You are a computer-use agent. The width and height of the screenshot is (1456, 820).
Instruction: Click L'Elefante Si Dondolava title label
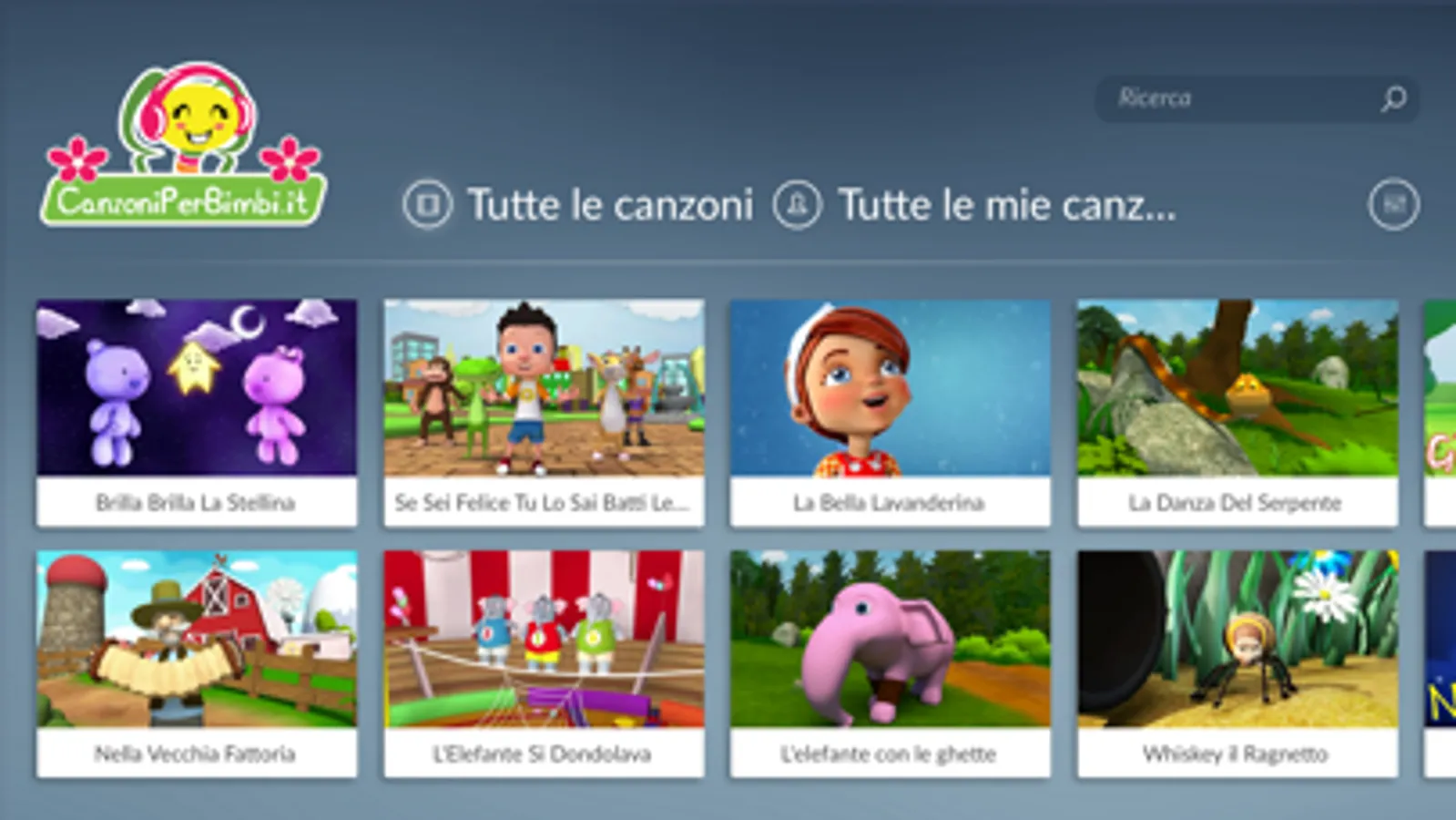click(542, 753)
